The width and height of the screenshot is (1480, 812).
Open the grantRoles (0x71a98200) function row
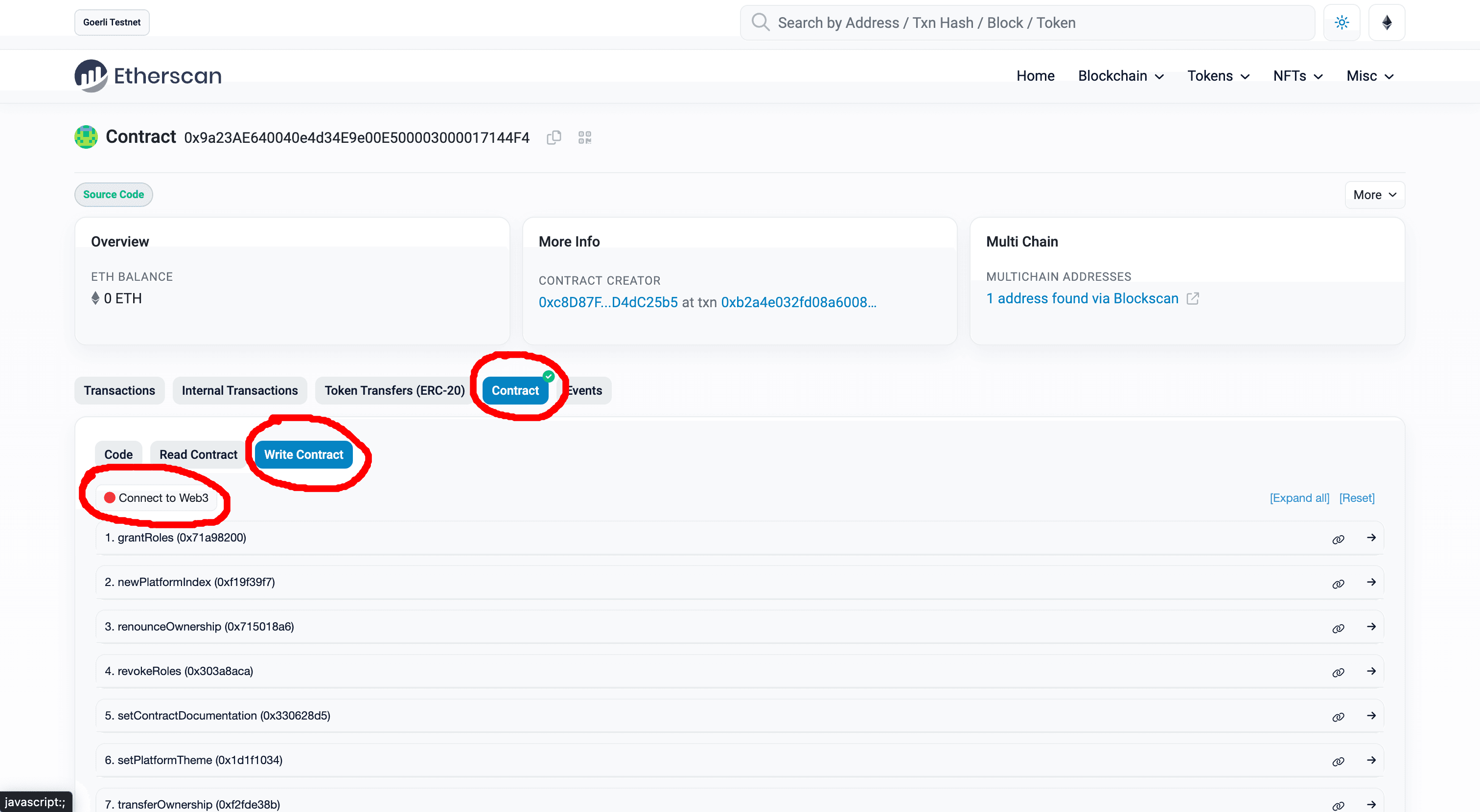coord(740,538)
